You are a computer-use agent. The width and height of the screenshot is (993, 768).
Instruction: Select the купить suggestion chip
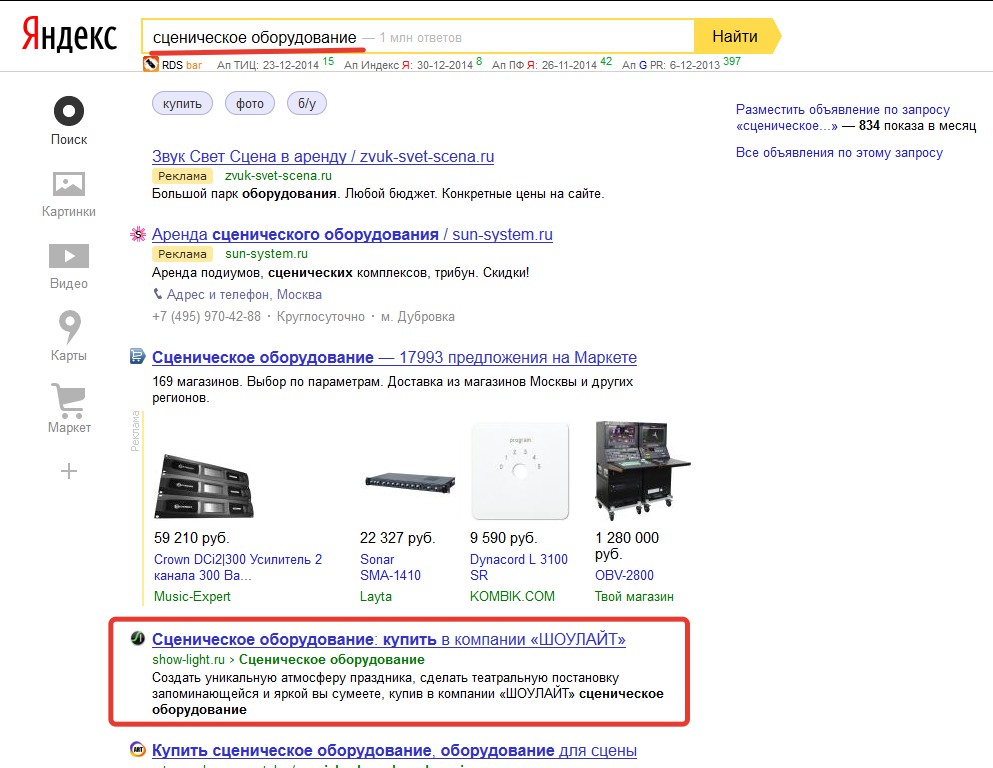coord(182,103)
